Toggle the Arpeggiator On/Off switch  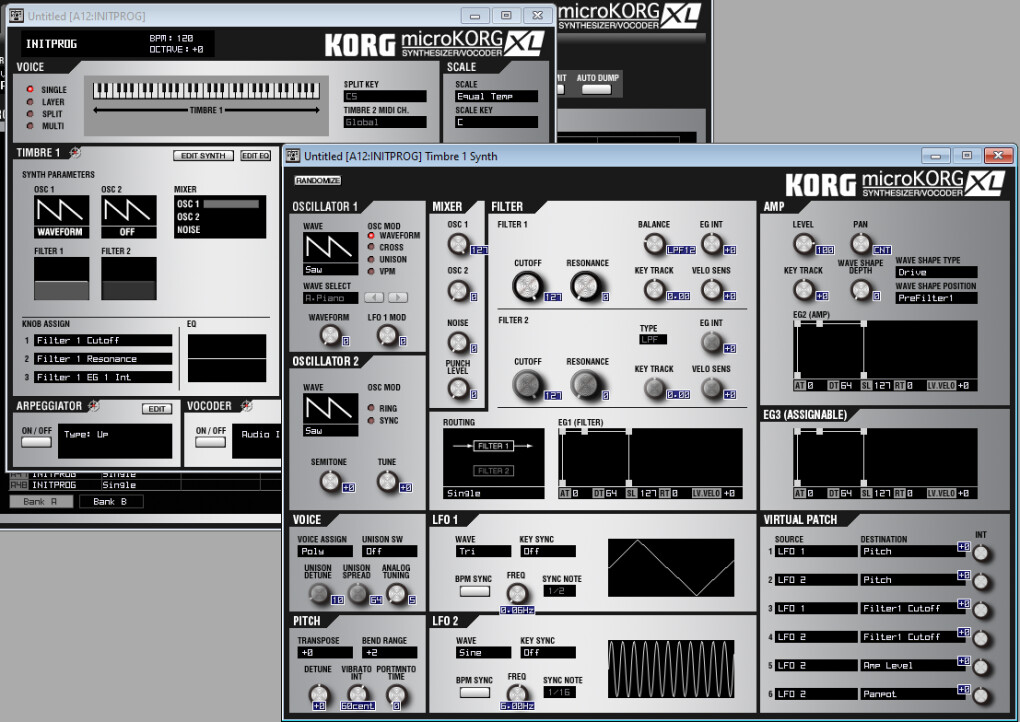36,442
